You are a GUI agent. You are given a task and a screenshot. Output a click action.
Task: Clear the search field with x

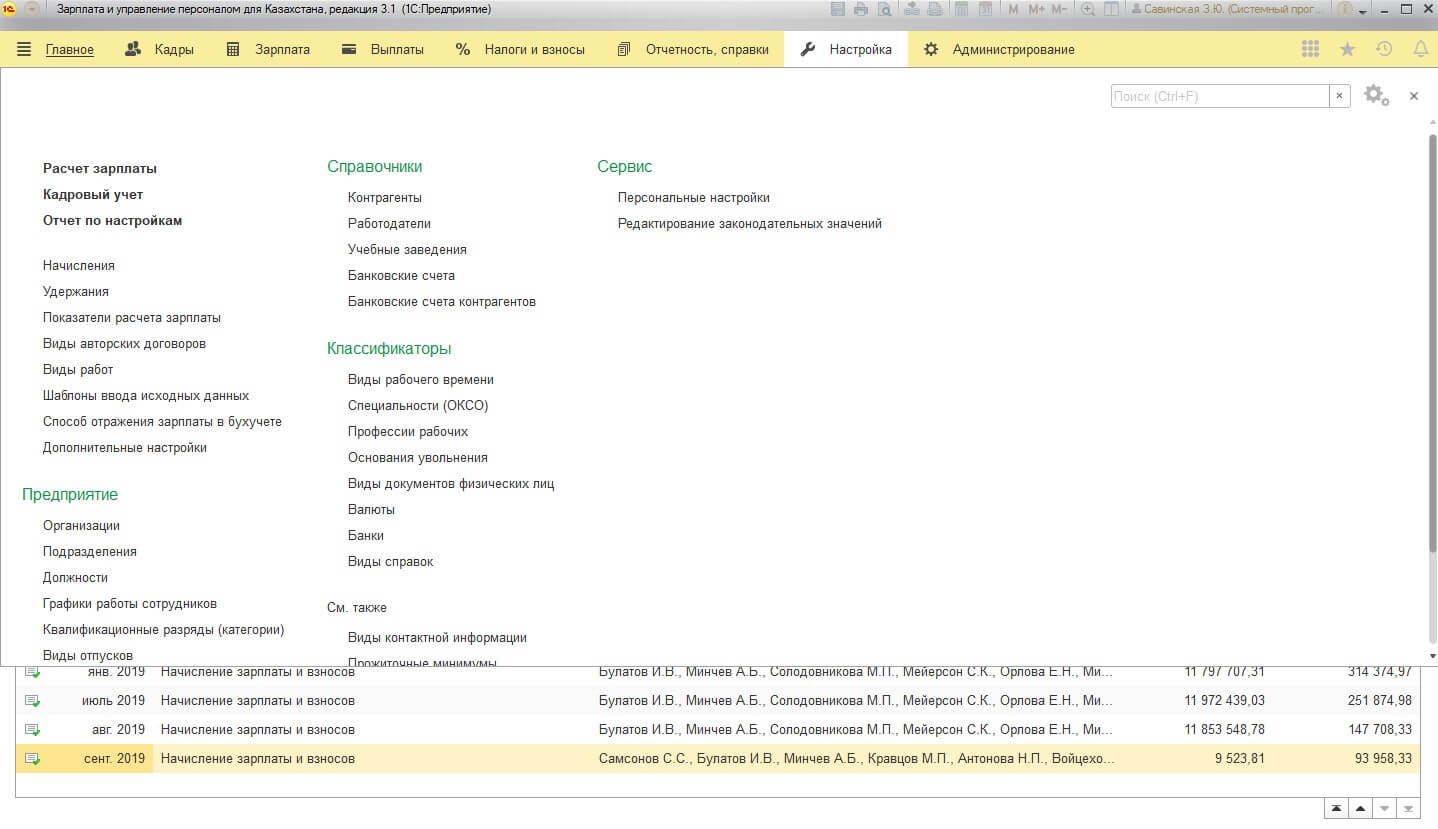(1340, 96)
